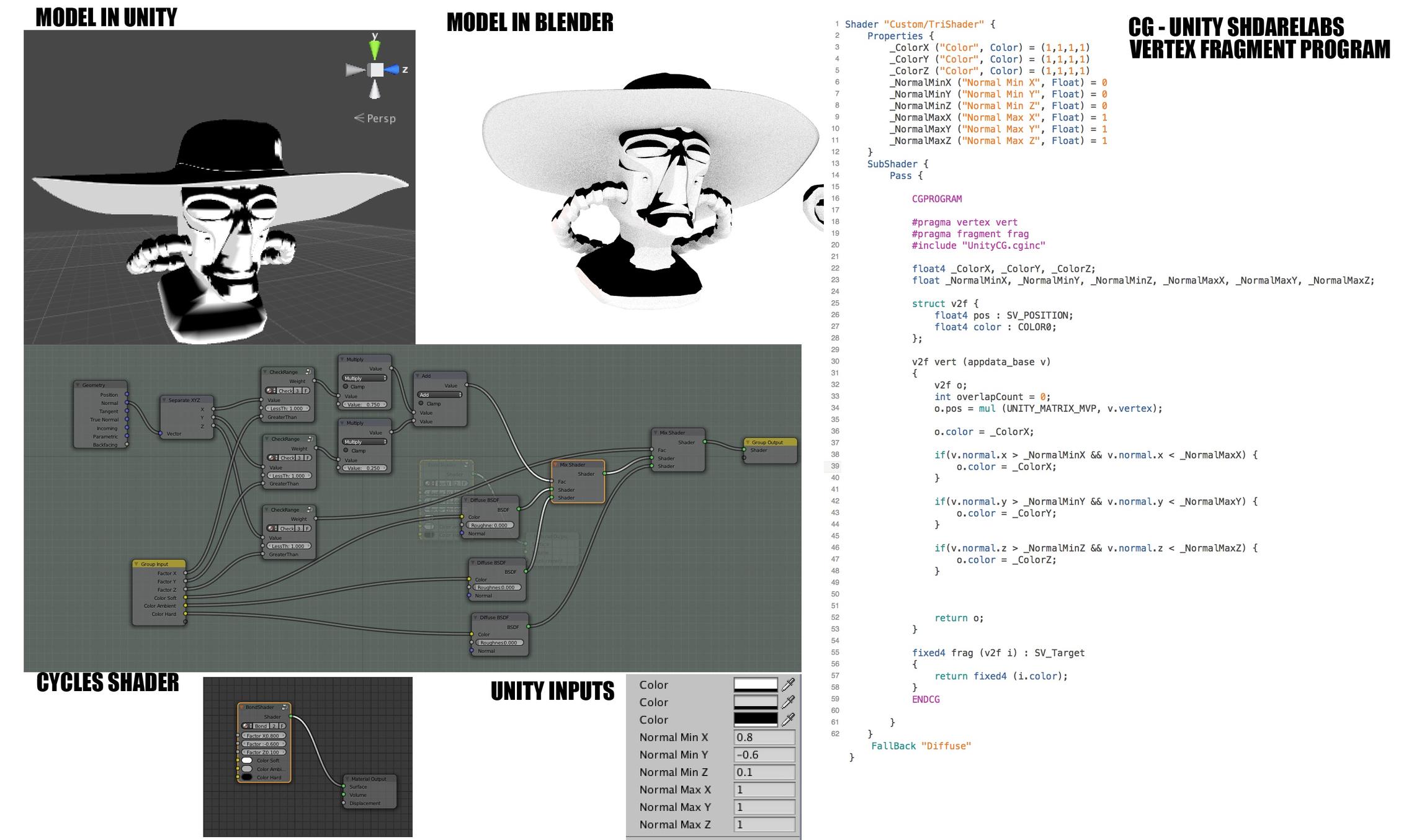Open the Add operation dropdown on Add node
This screenshot has width=1427, height=840.
[x=440, y=395]
